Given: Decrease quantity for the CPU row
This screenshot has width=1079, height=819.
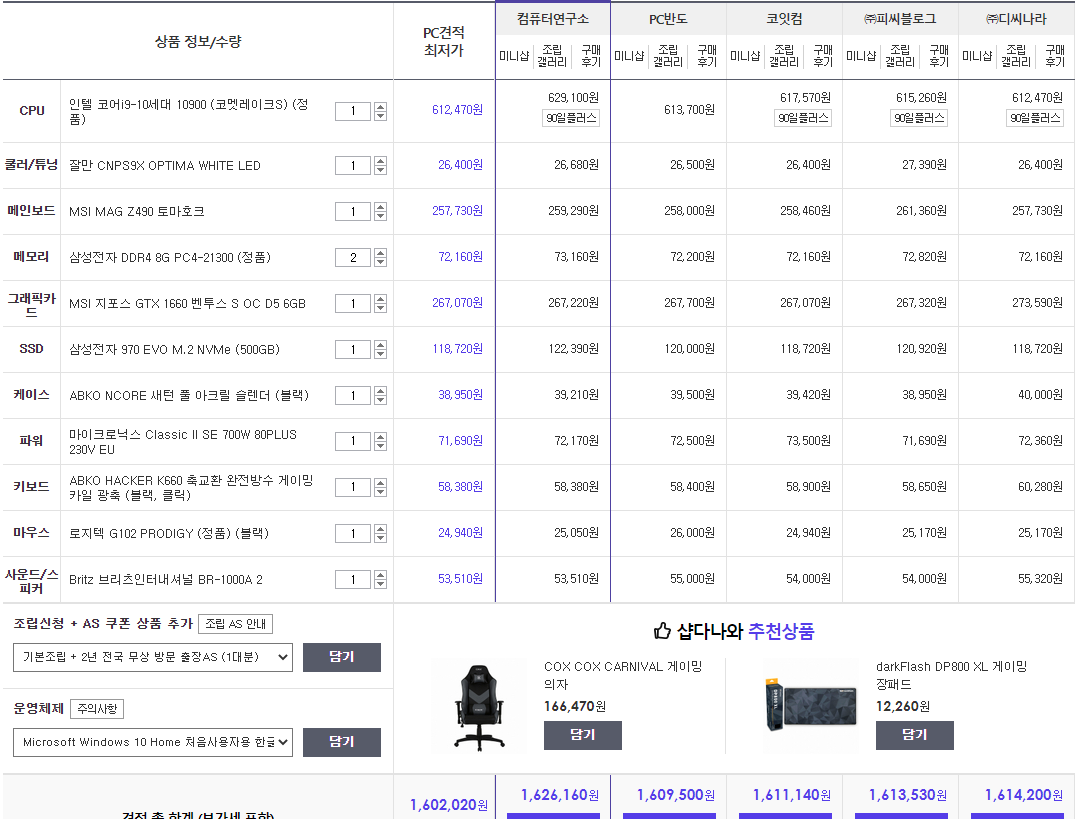Looking at the screenshot, I should (x=381, y=116).
